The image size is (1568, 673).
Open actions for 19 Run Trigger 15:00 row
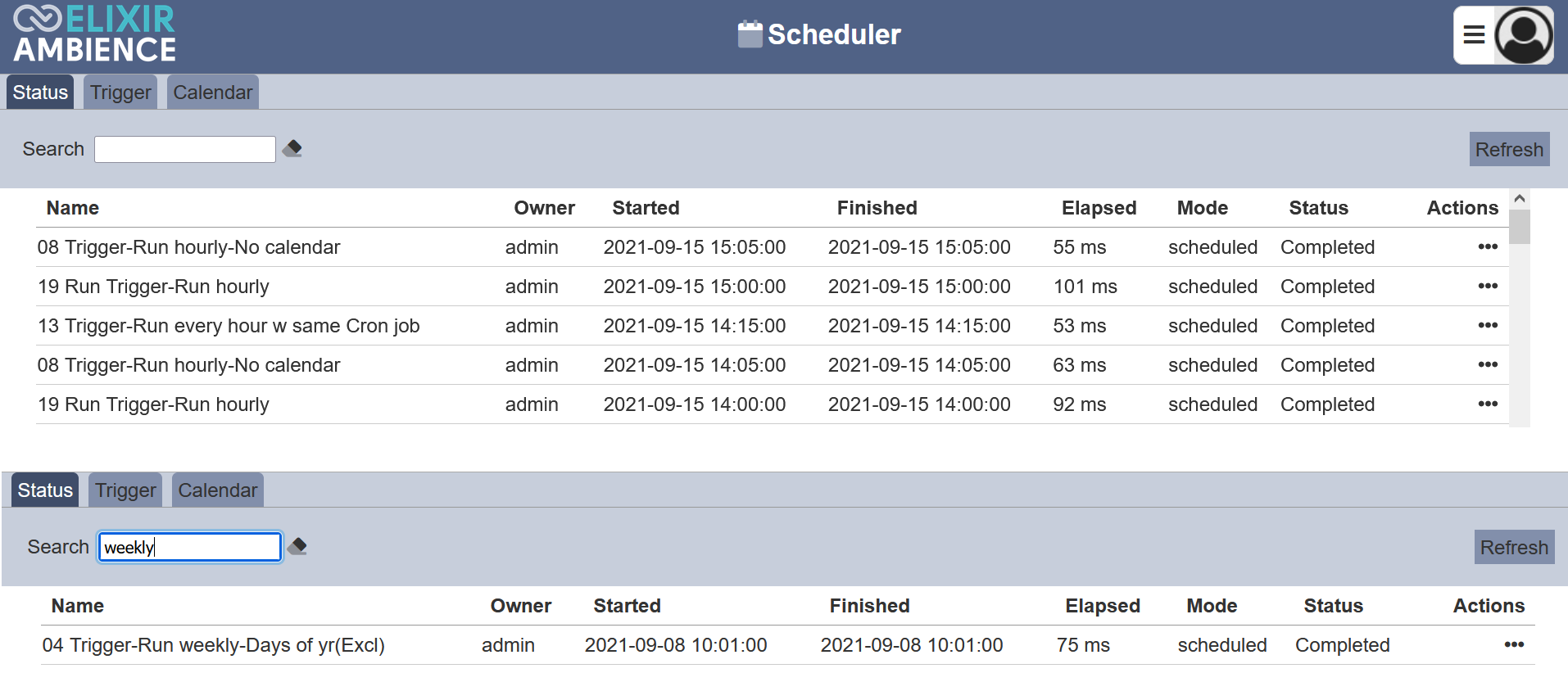click(1488, 286)
